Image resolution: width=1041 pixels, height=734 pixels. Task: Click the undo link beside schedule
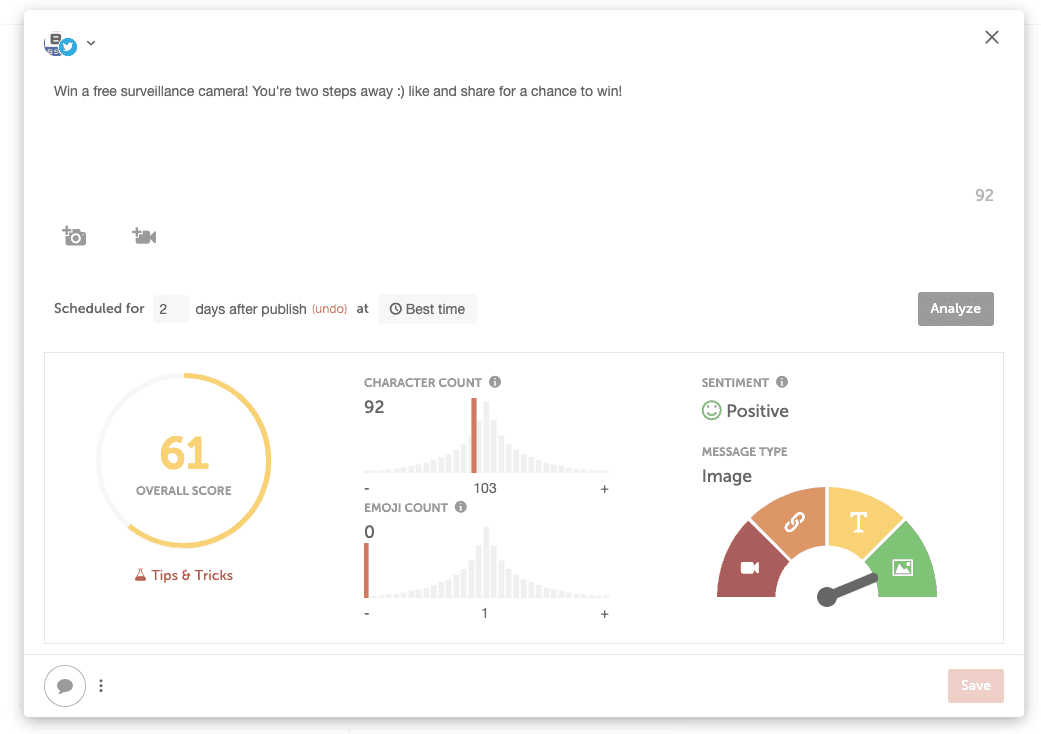click(330, 309)
